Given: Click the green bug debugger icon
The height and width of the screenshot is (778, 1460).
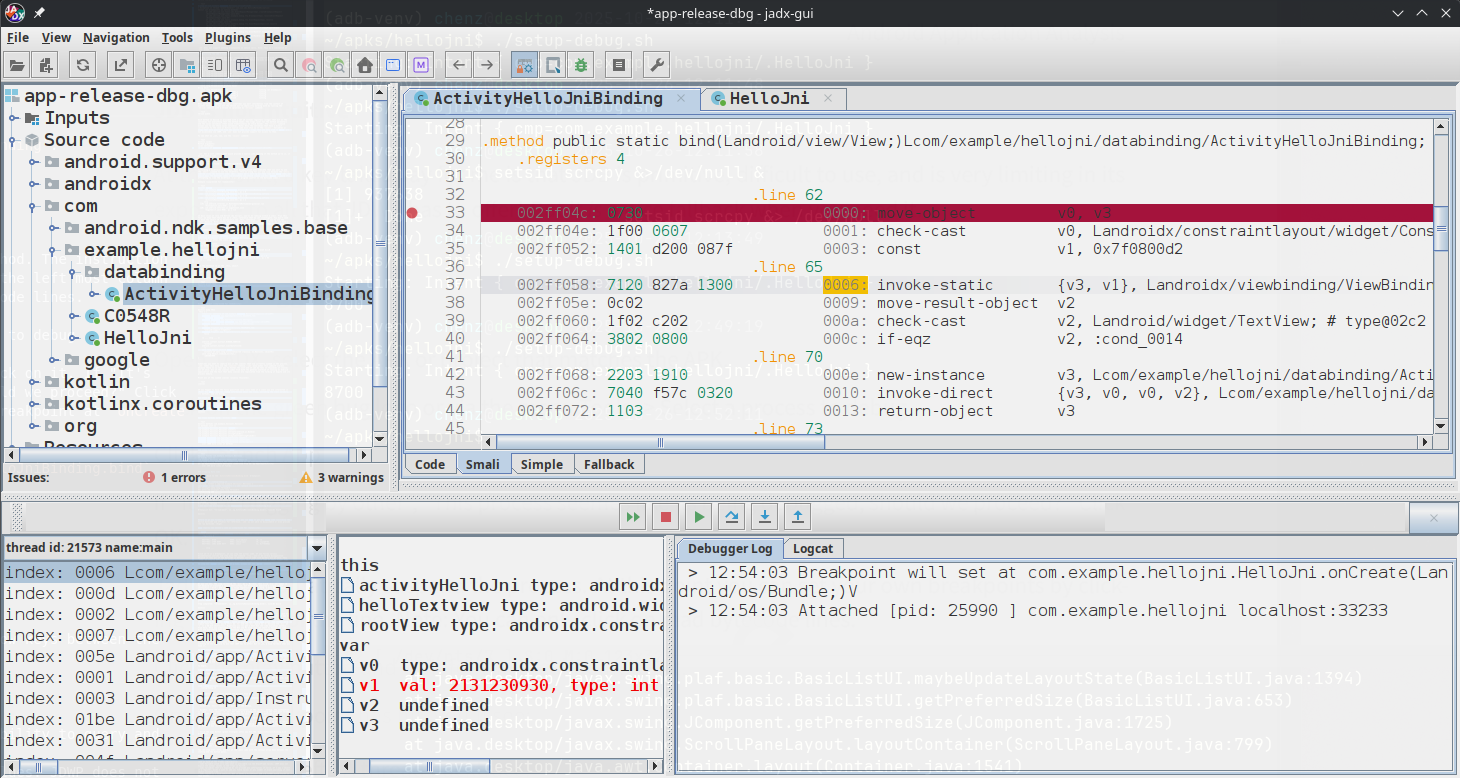Looking at the screenshot, I should 580,66.
